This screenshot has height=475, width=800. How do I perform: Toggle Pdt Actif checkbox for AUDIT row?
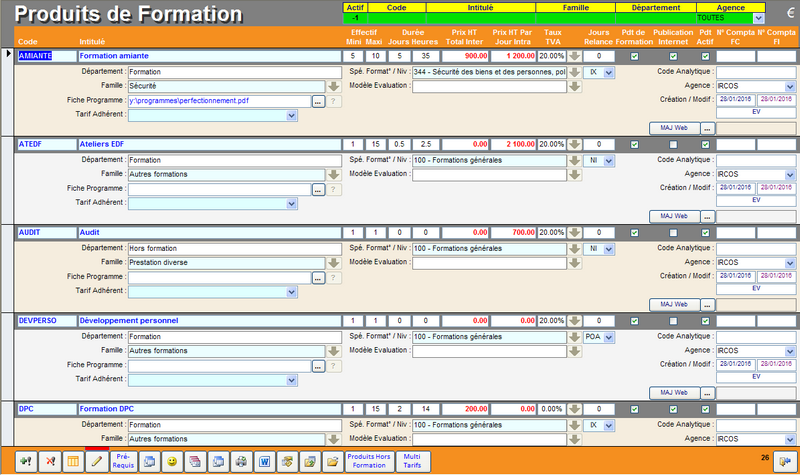[706, 233]
